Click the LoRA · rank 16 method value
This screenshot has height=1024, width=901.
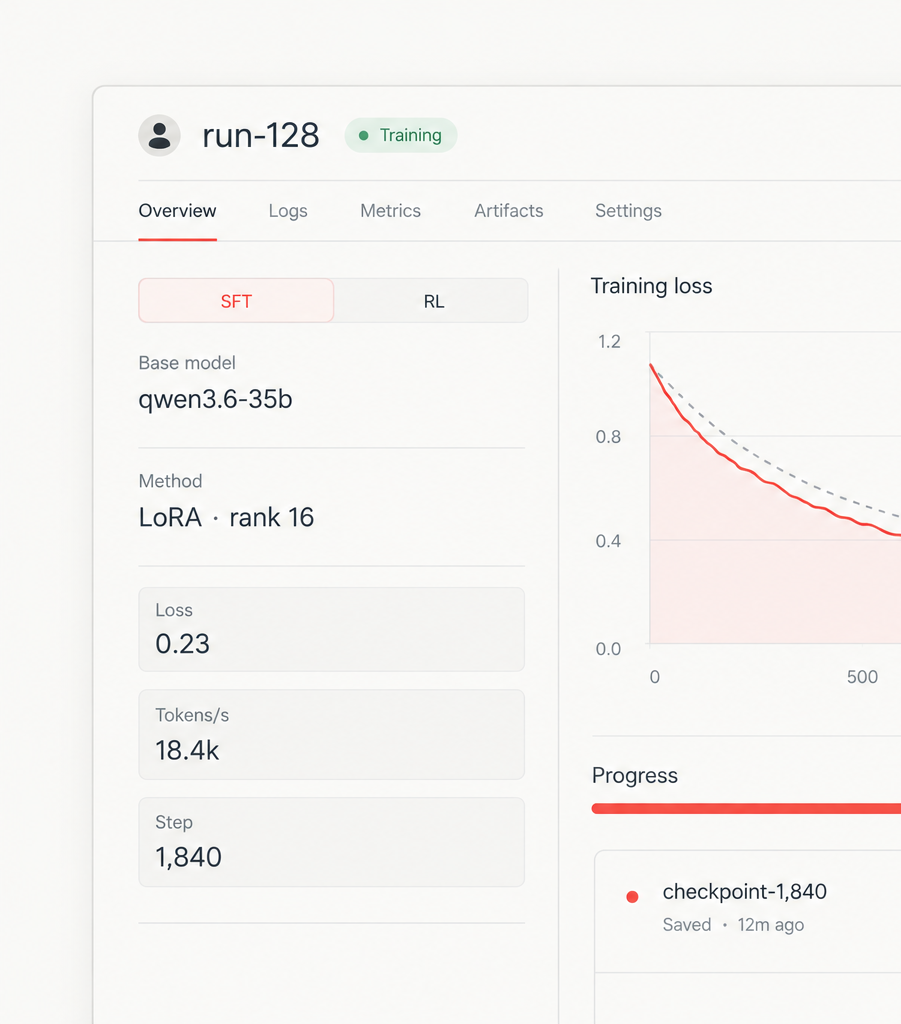point(226,517)
